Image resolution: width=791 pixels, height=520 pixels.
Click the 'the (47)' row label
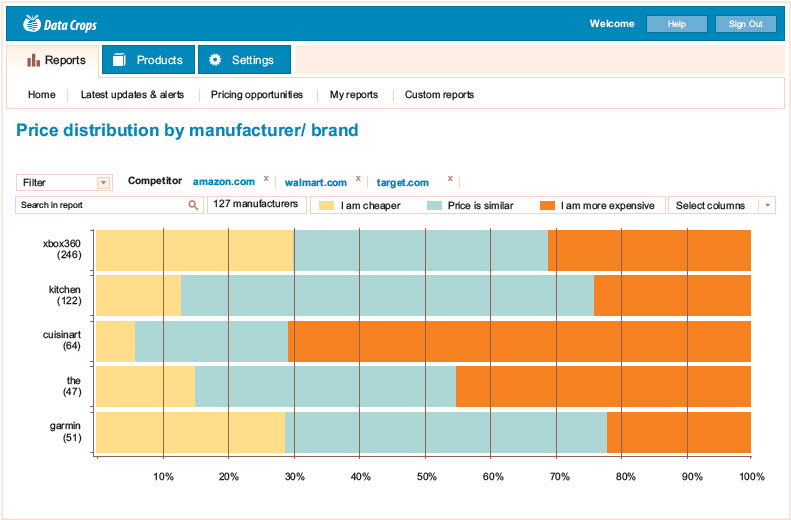(73, 386)
